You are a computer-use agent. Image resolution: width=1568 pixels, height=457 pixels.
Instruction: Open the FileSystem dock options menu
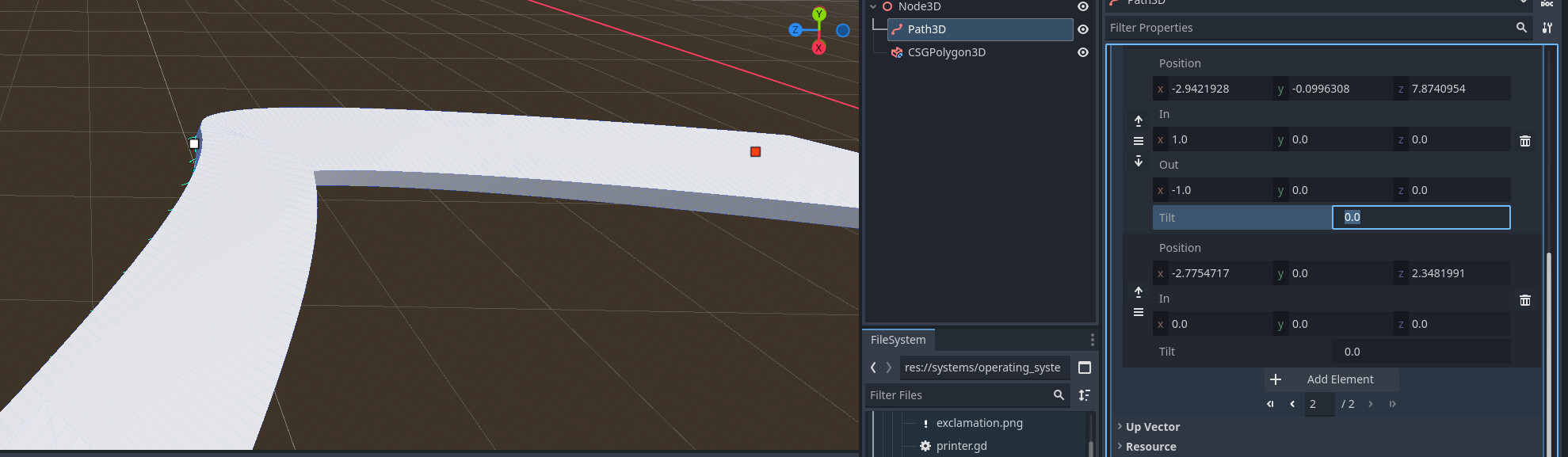pos(1092,340)
